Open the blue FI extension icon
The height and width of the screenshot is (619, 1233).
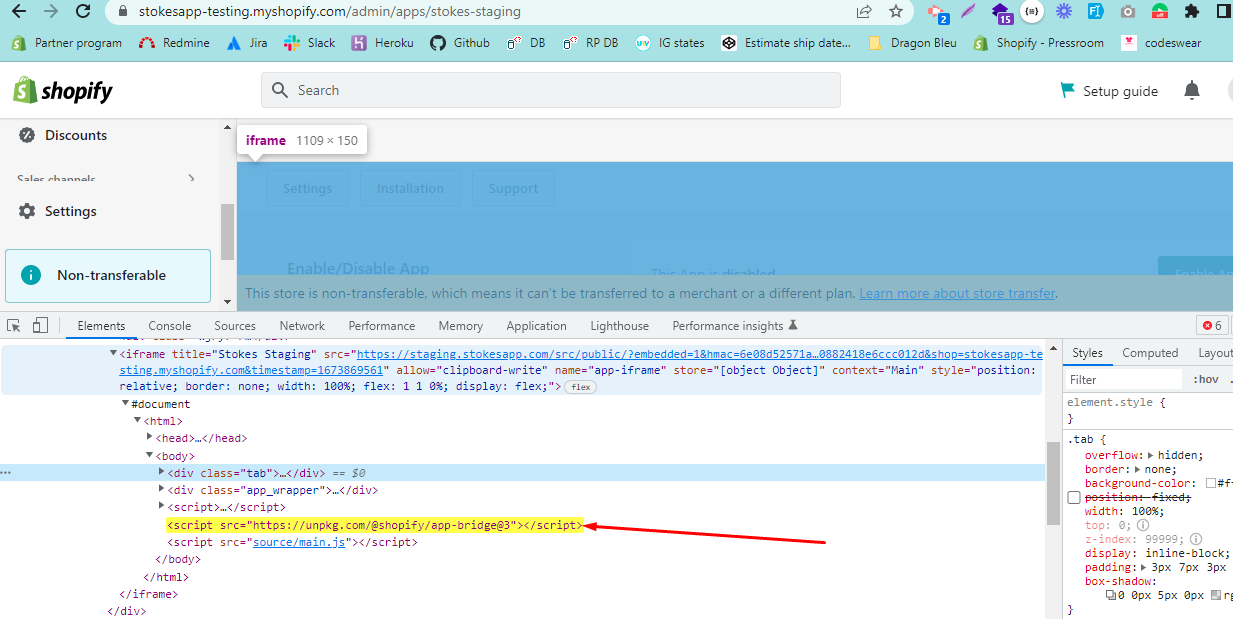coord(1096,12)
